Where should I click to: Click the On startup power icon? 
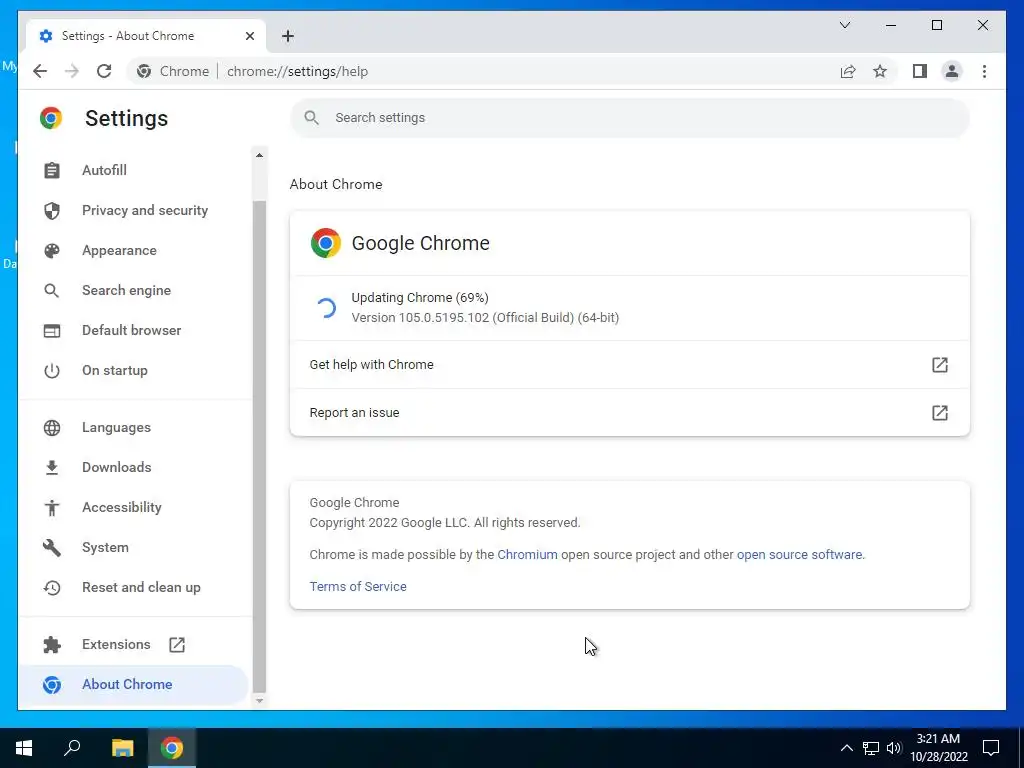(x=52, y=371)
